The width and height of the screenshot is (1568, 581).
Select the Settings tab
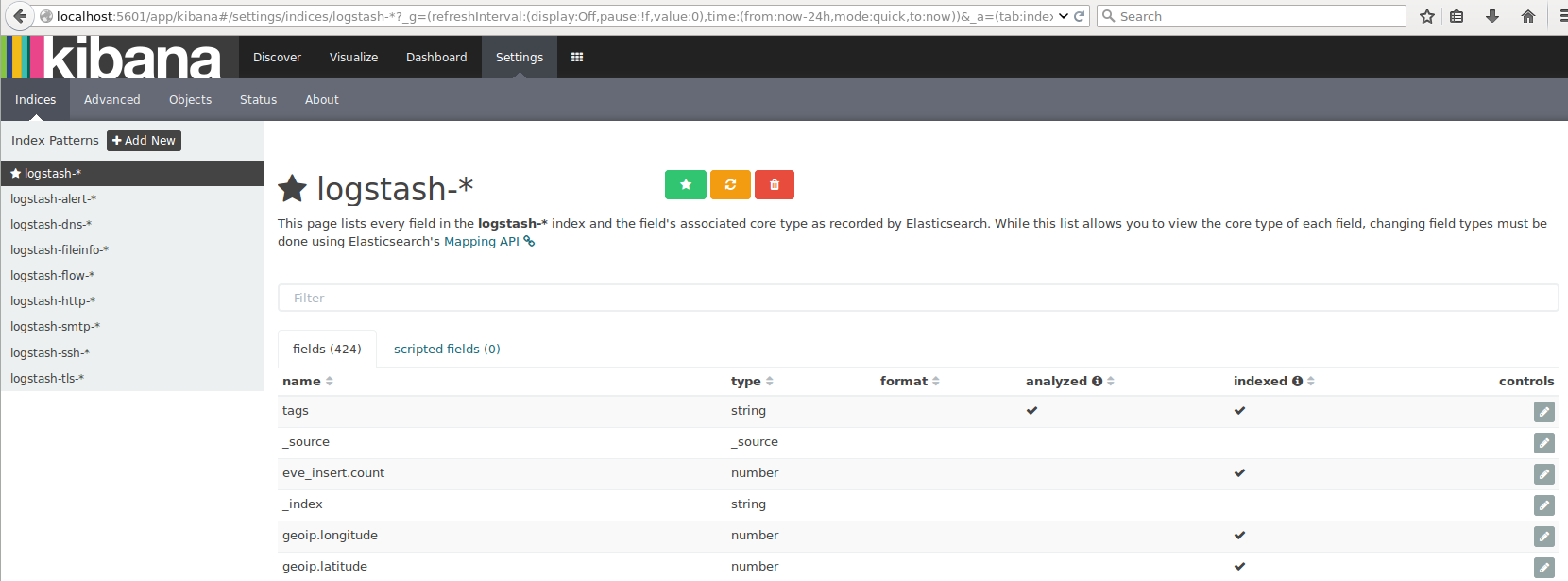[x=520, y=58]
